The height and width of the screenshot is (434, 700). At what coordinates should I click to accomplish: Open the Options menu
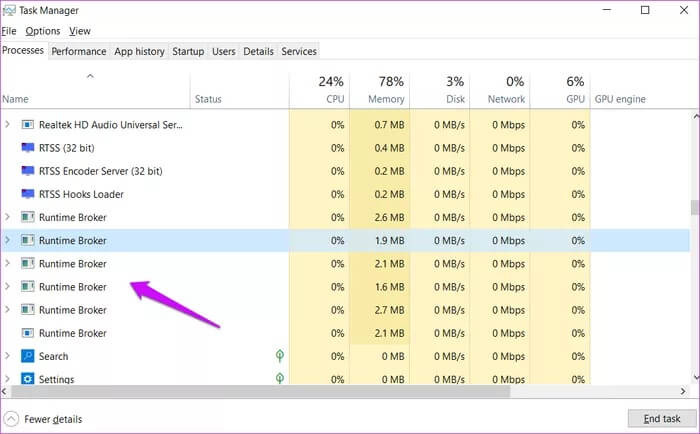click(43, 31)
